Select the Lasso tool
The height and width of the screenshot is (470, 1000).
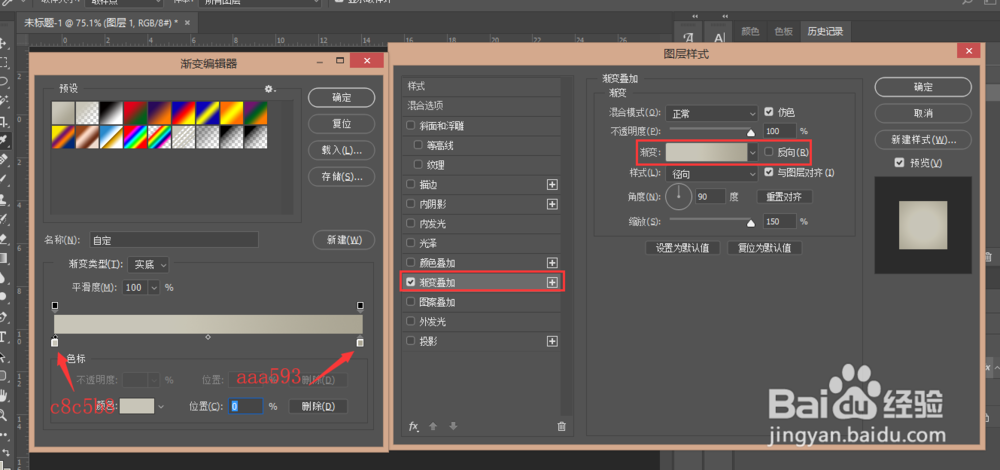point(3,81)
